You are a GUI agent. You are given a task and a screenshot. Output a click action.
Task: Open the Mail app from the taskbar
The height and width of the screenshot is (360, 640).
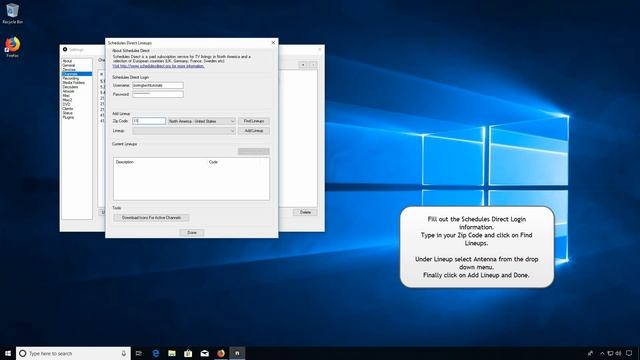click(204, 353)
